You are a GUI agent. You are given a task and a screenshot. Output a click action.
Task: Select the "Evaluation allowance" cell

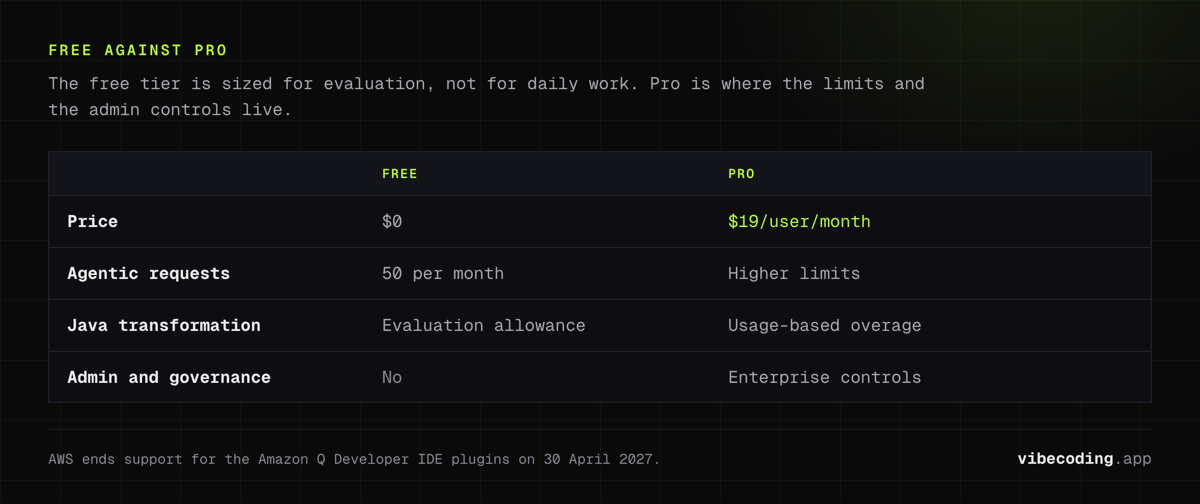[x=484, y=325]
